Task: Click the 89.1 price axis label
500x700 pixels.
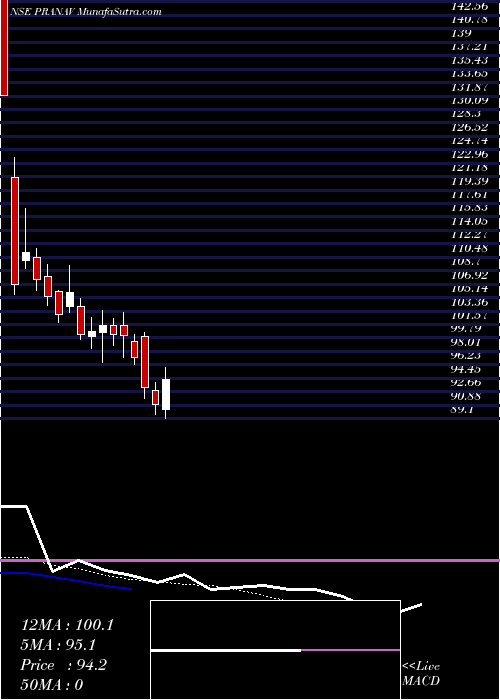Action: (x=462, y=411)
